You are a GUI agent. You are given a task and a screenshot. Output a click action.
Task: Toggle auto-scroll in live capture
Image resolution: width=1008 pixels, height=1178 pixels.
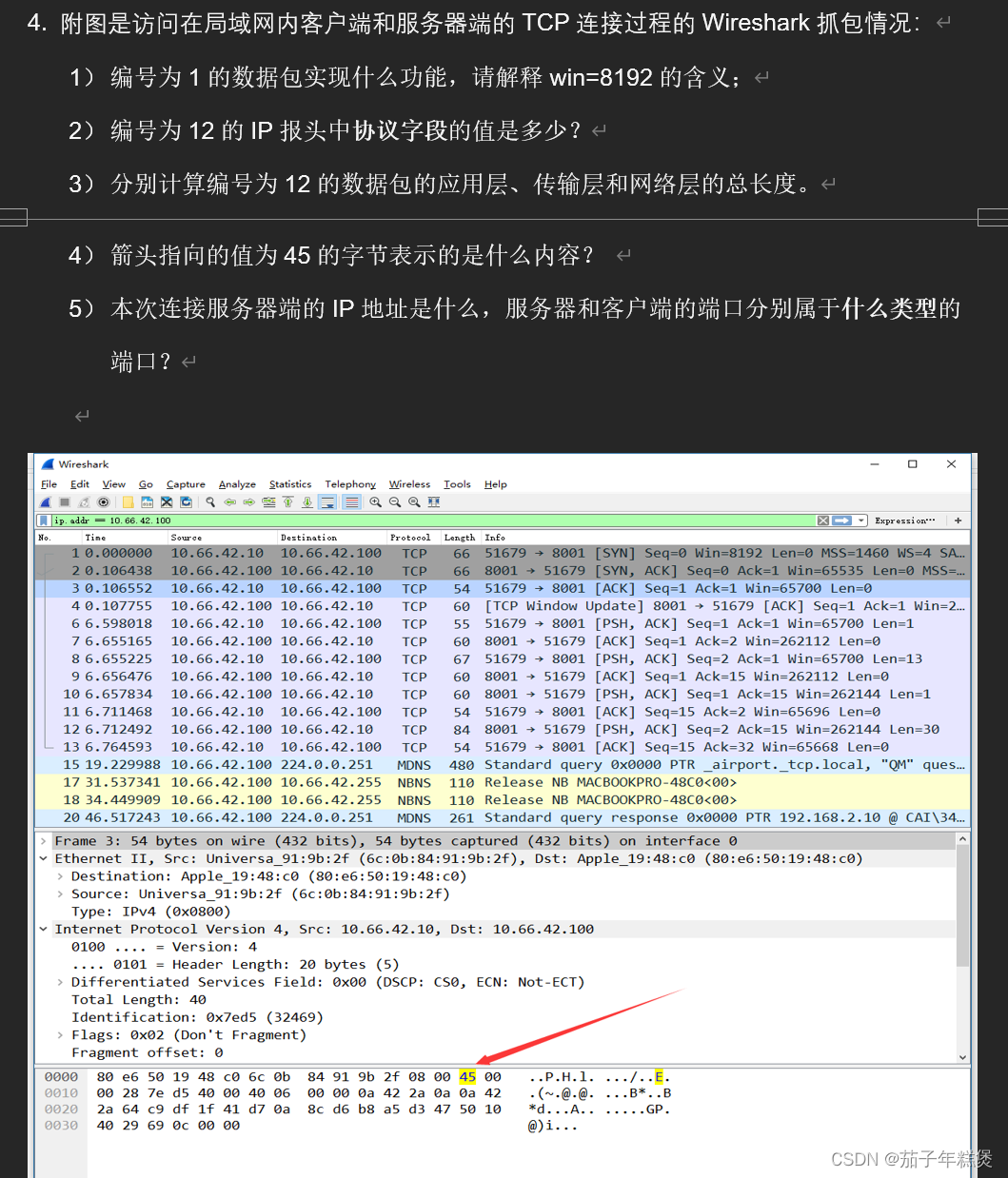coord(326,506)
